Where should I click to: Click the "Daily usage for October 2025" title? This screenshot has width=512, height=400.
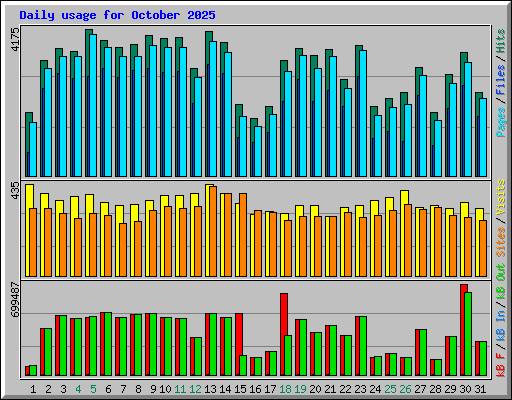[x=117, y=15]
